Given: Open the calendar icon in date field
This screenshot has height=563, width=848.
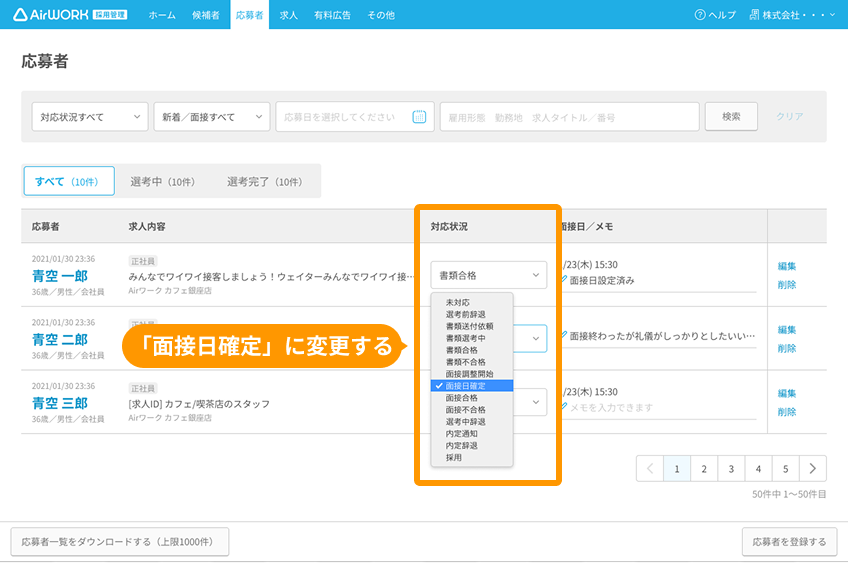Looking at the screenshot, I should click(419, 116).
